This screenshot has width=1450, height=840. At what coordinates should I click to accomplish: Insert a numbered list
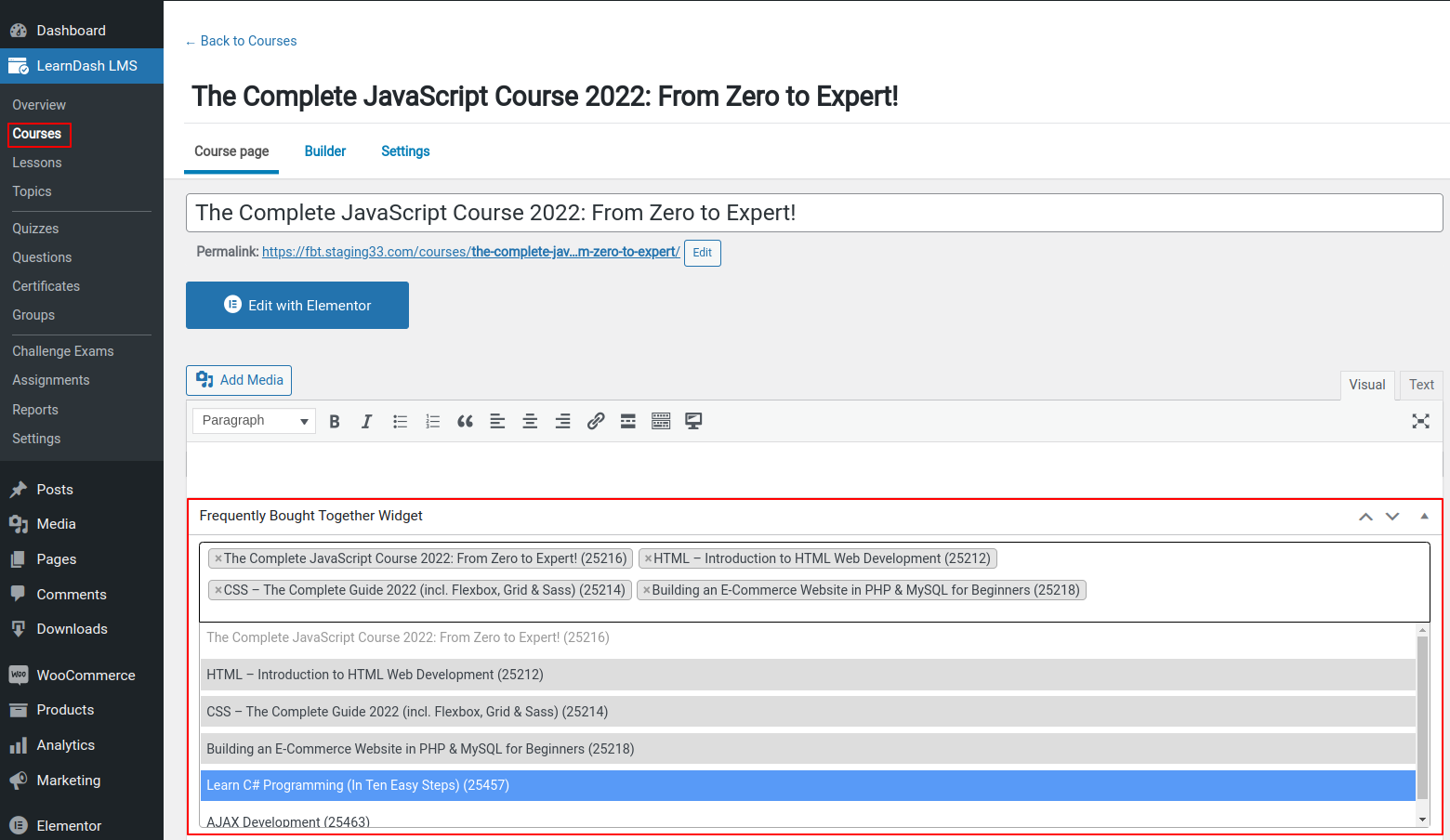coord(432,422)
